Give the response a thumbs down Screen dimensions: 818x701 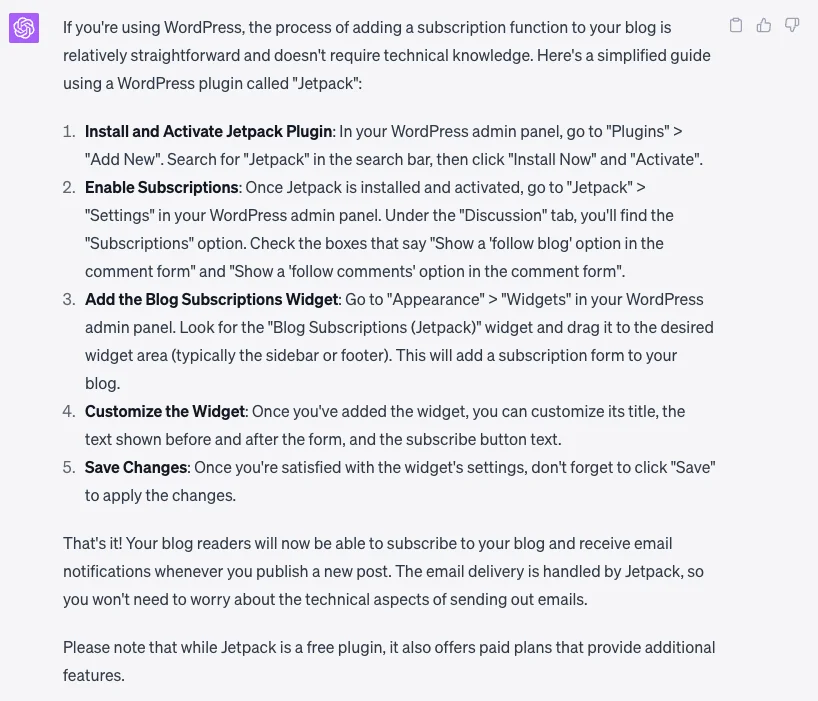(792, 25)
